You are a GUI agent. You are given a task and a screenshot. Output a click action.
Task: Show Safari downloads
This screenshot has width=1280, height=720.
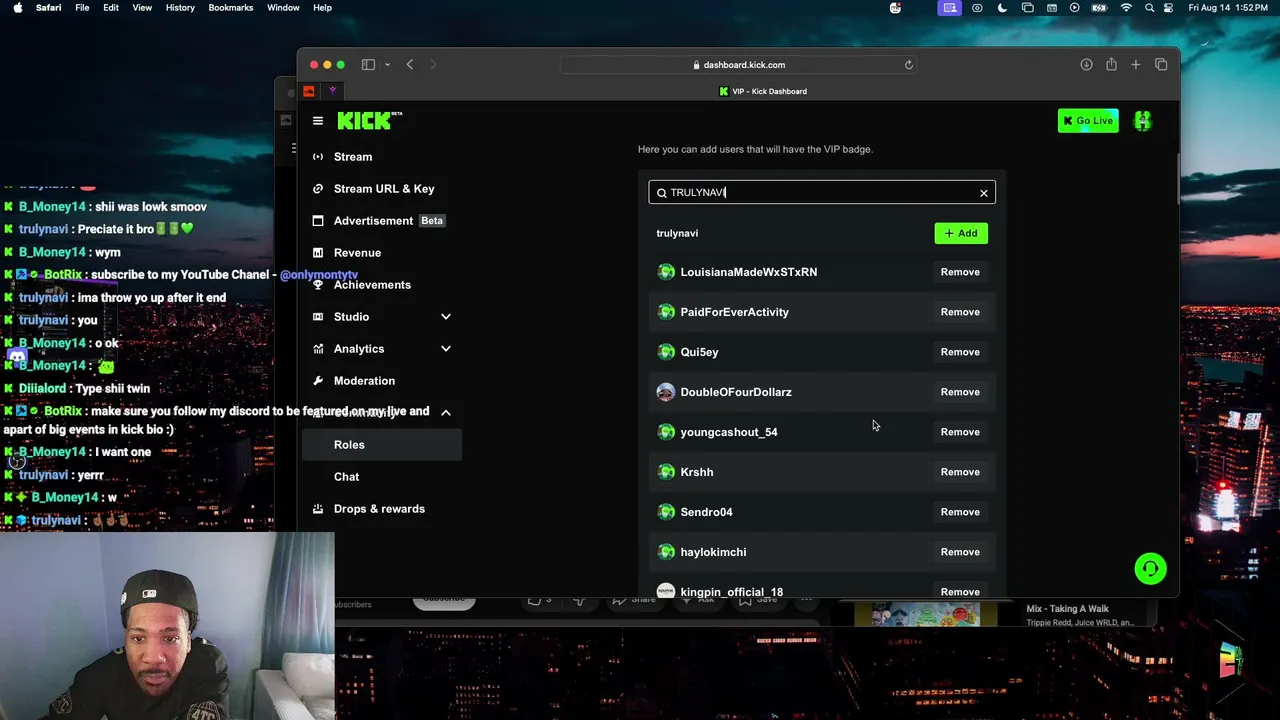(x=1086, y=65)
